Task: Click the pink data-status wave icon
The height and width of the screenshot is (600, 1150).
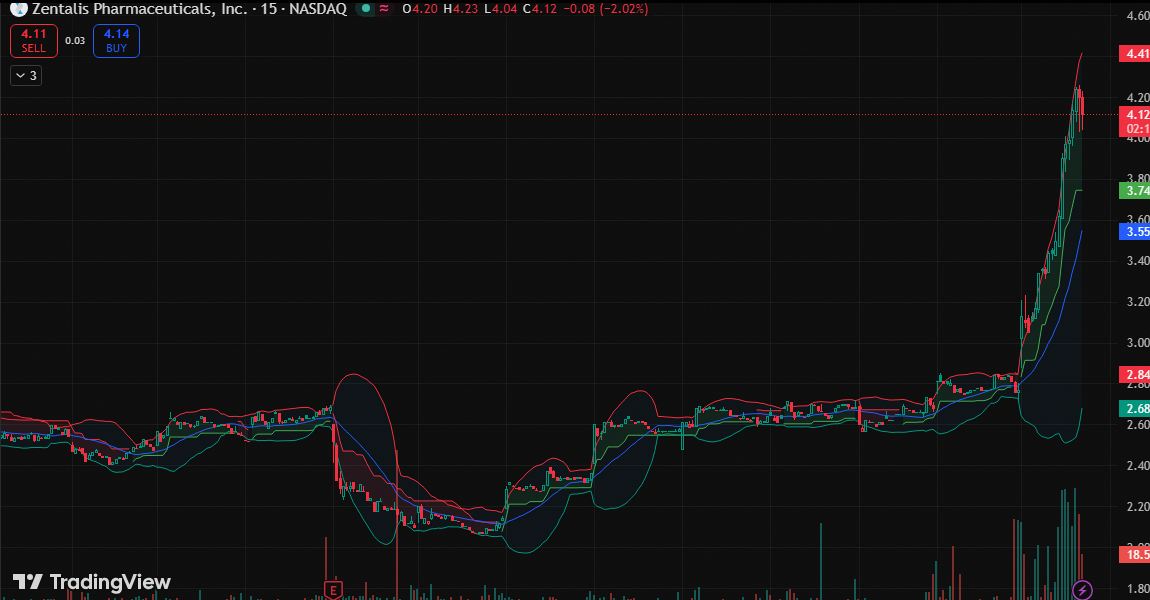Action: [384, 9]
